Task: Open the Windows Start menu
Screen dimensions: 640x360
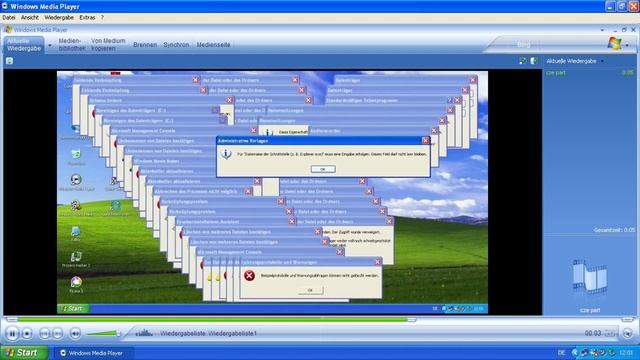Action: tap(24, 353)
